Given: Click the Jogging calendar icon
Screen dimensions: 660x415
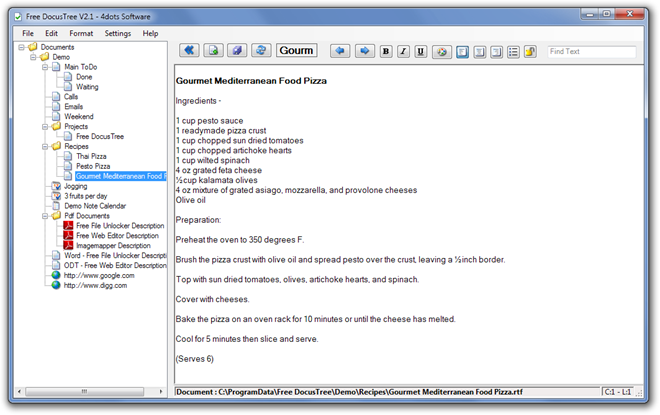Looking at the screenshot, I should [x=56, y=186].
